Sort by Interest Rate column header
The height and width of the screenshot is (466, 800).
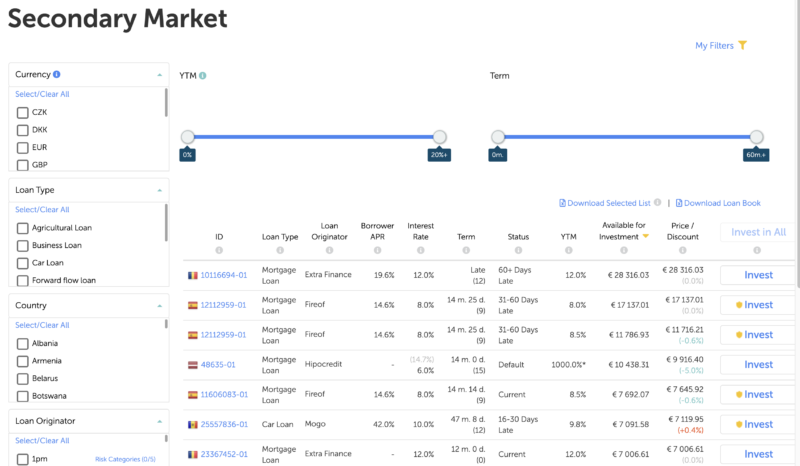(420, 231)
